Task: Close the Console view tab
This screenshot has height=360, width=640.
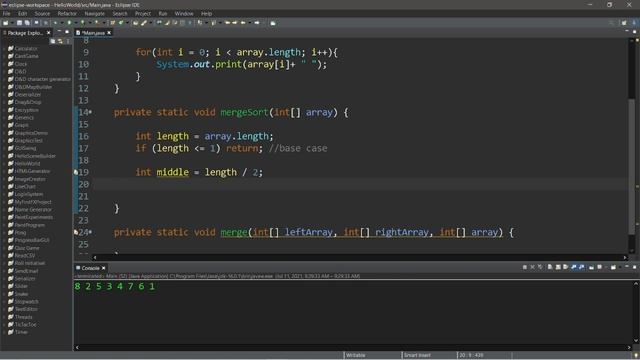Action: pyautogui.click(x=104, y=268)
